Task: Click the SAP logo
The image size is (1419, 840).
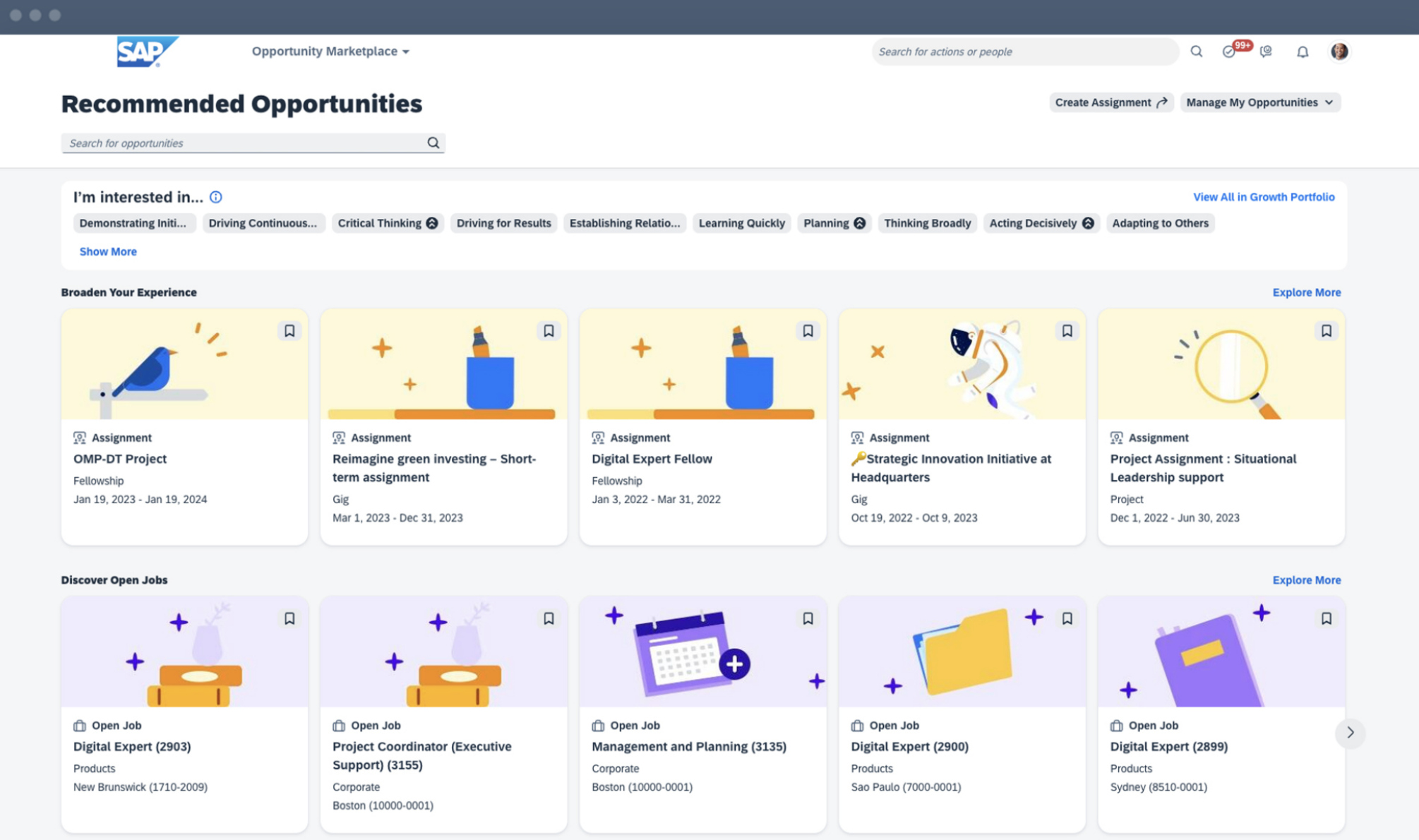Action: pyautogui.click(x=147, y=52)
